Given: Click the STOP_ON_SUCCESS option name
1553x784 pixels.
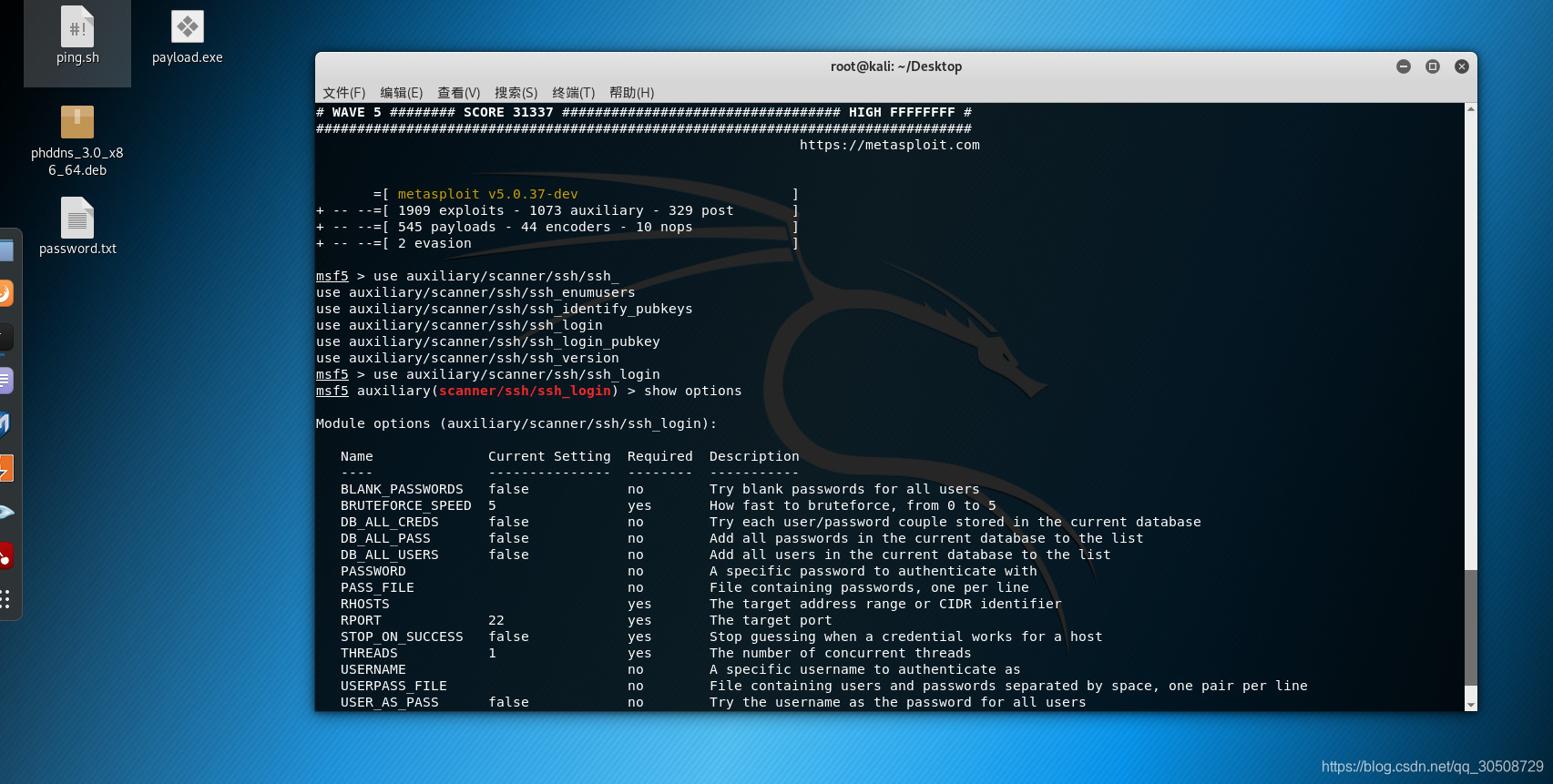Looking at the screenshot, I should point(402,636).
